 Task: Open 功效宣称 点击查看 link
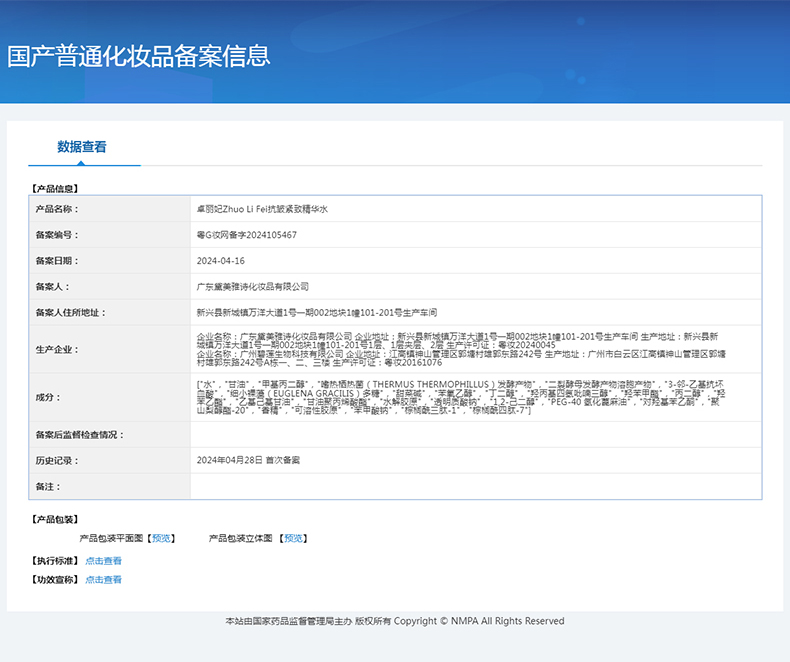(x=103, y=579)
